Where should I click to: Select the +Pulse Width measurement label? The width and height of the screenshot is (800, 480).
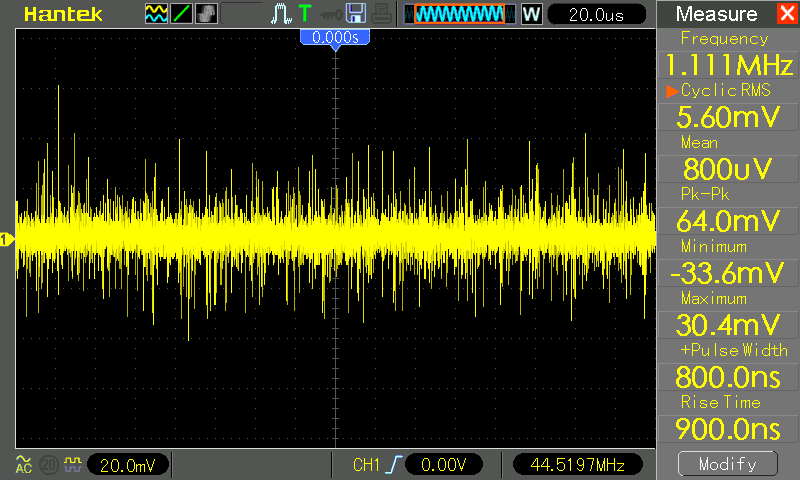[735, 350]
